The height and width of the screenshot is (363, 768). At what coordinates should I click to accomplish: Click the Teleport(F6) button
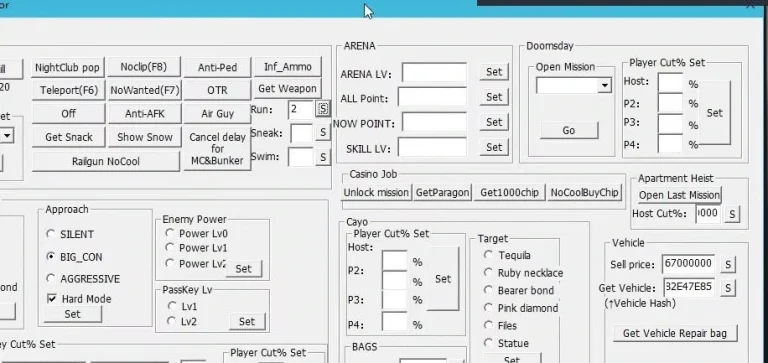coord(69,90)
